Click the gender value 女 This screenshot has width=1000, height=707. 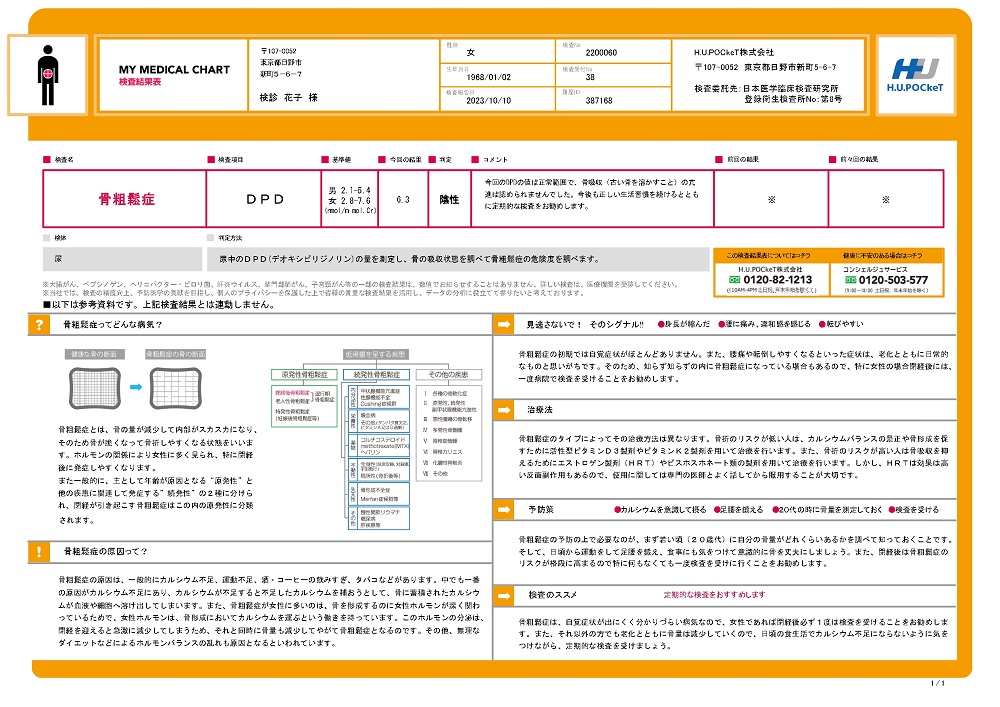point(471,52)
